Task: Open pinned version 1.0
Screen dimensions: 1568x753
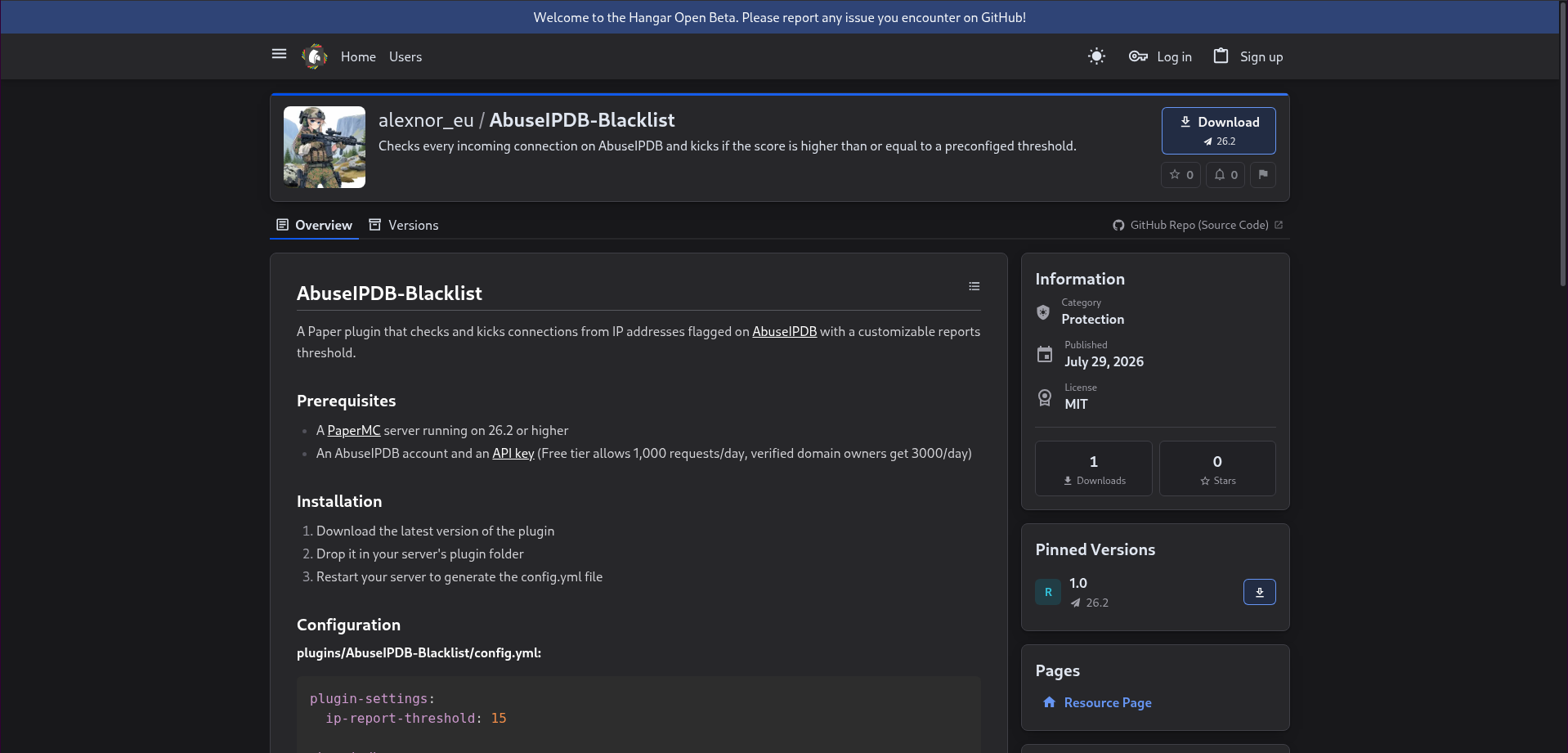Action: [x=1078, y=583]
